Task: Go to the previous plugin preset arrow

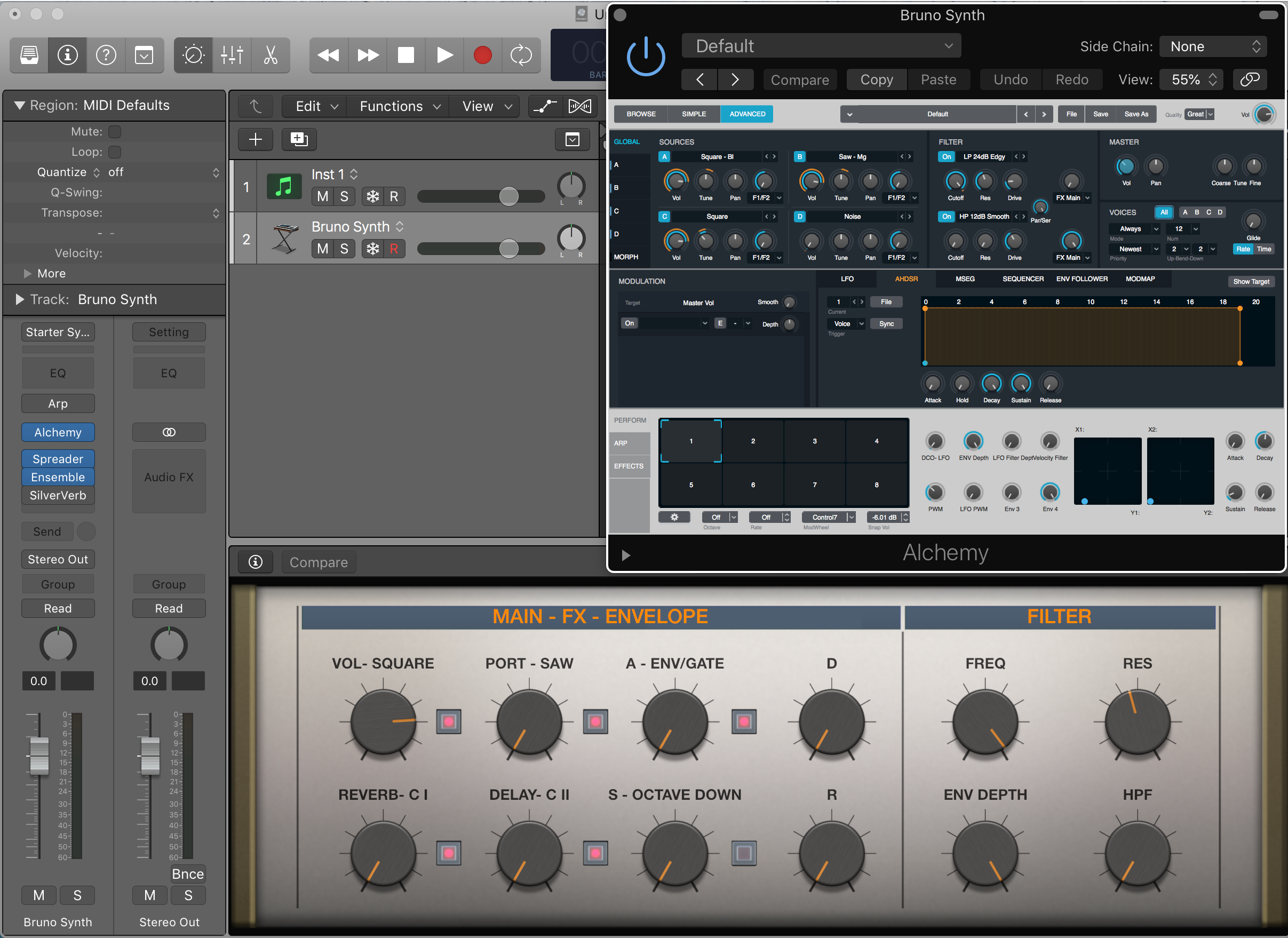Action: [699, 80]
